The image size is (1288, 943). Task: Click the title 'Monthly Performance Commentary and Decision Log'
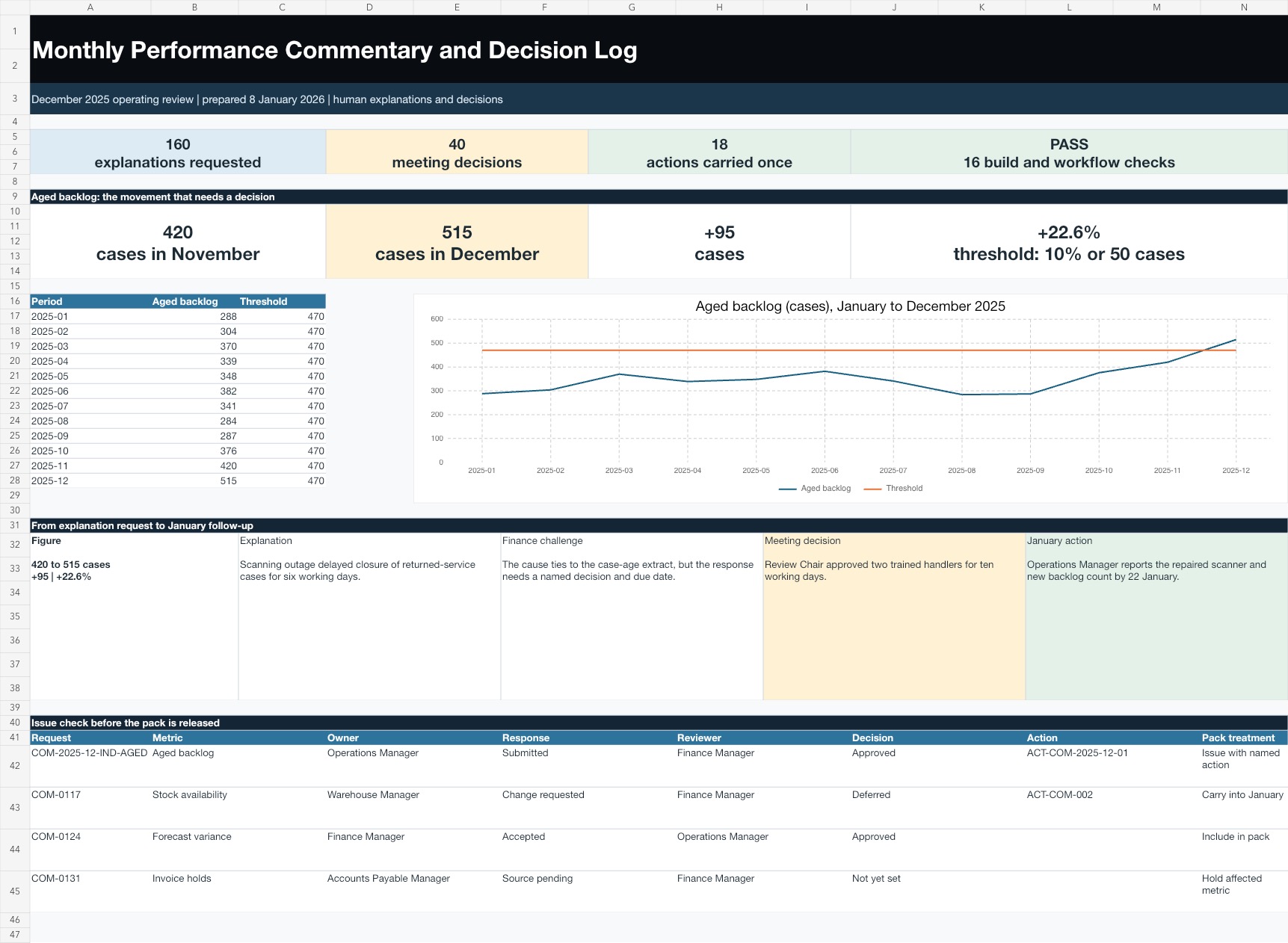(334, 50)
